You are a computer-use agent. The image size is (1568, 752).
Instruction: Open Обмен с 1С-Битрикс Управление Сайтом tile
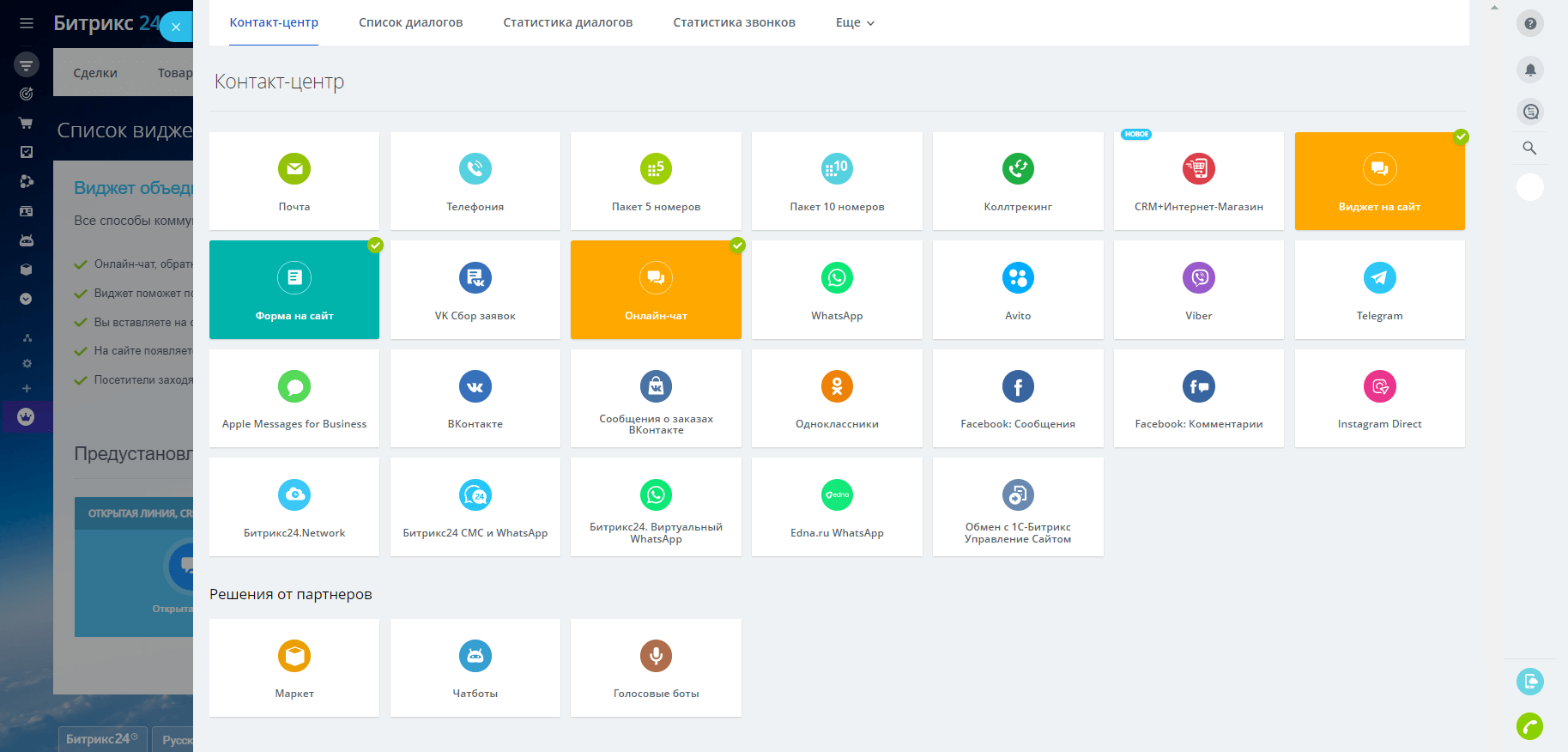(x=1018, y=507)
